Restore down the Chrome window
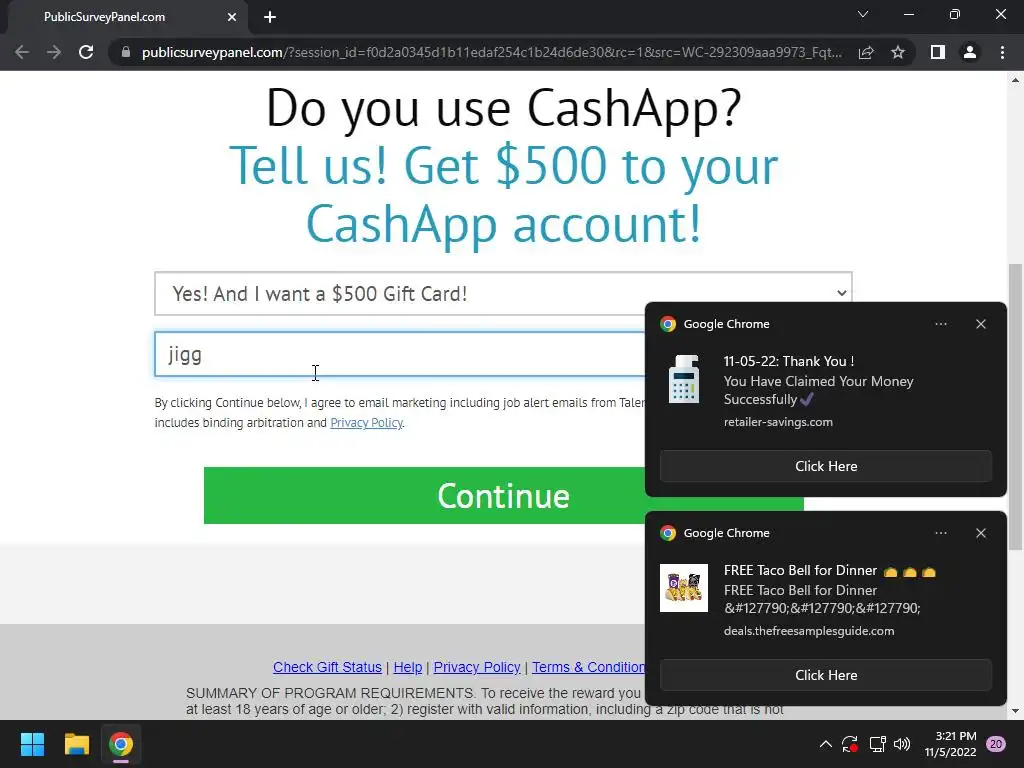This screenshot has width=1024, height=768. click(955, 14)
